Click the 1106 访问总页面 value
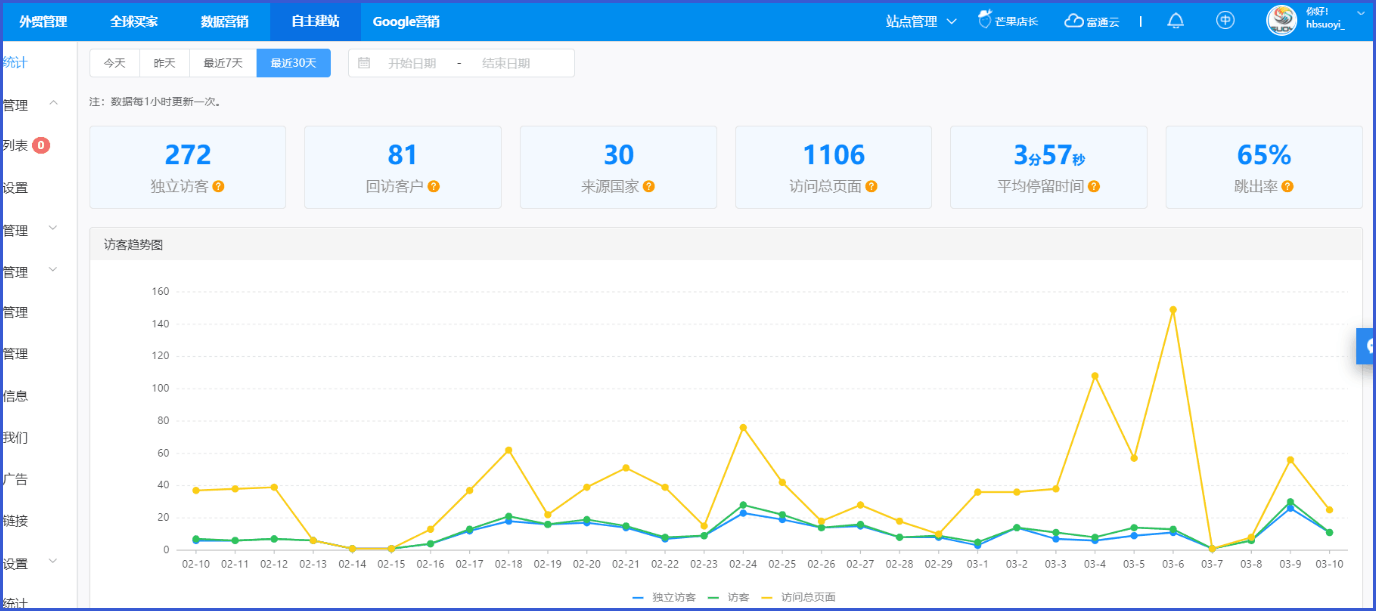The height and width of the screenshot is (611, 1376). 834,155
